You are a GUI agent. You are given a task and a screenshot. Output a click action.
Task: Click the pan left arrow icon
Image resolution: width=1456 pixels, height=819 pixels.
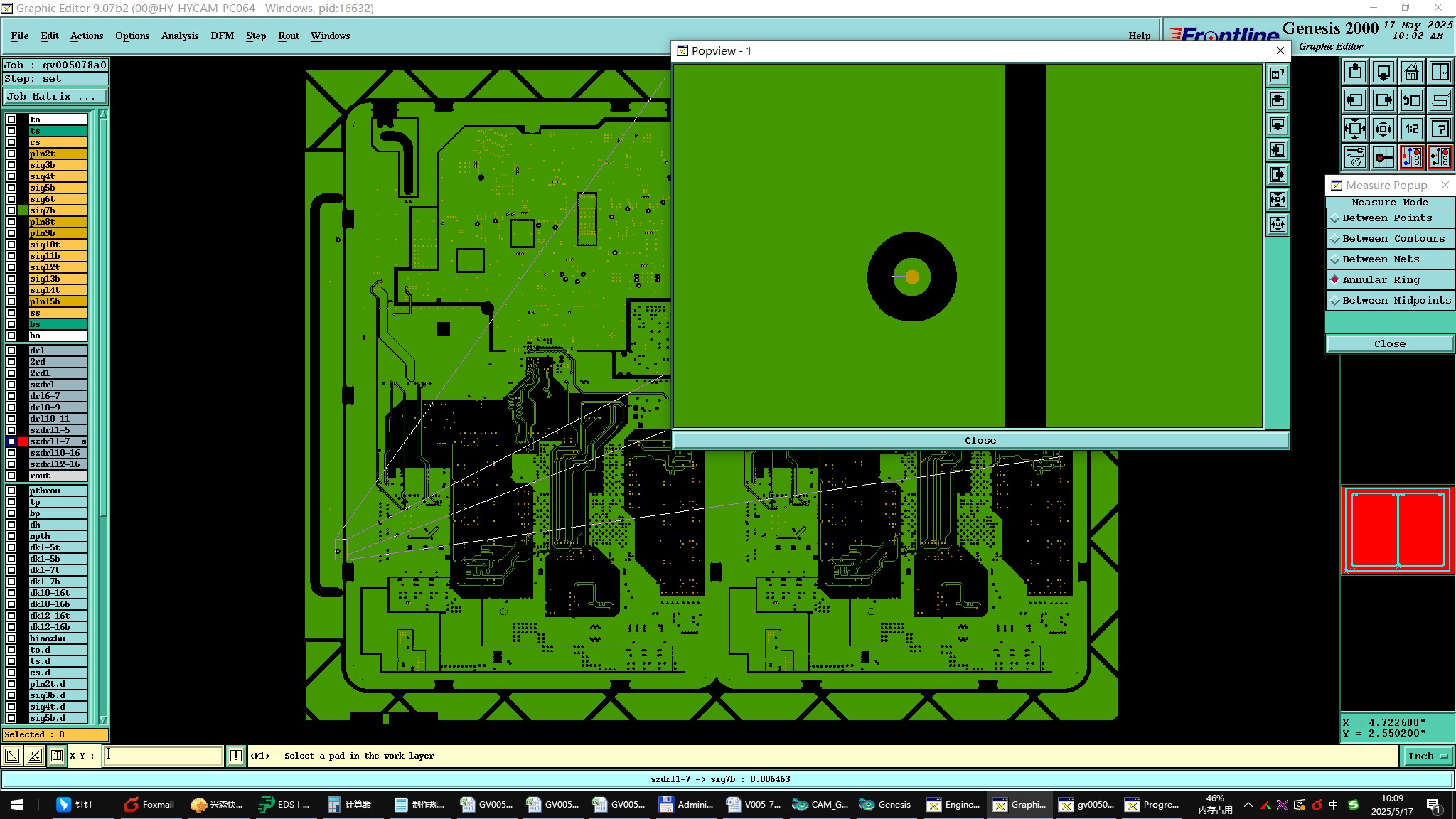point(1355,100)
